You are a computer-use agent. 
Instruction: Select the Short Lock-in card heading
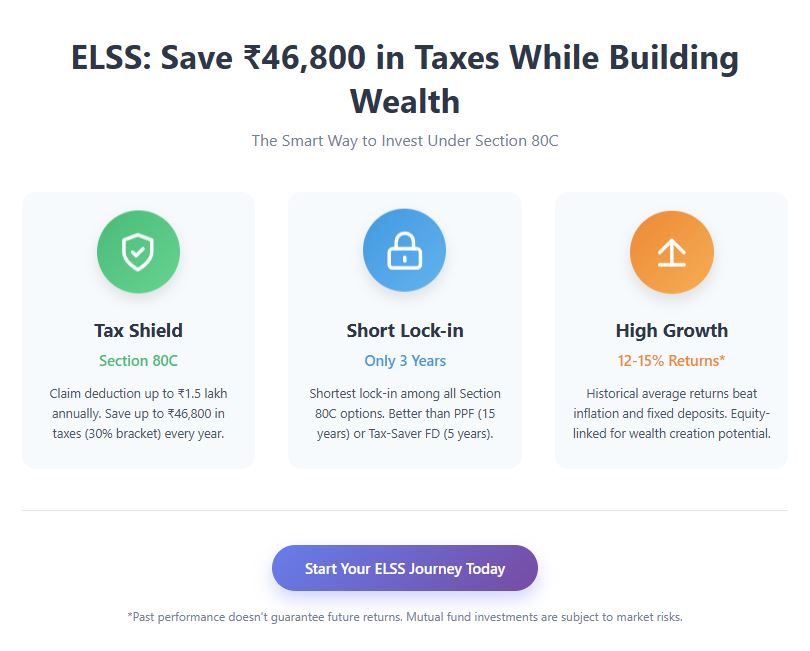(x=405, y=330)
